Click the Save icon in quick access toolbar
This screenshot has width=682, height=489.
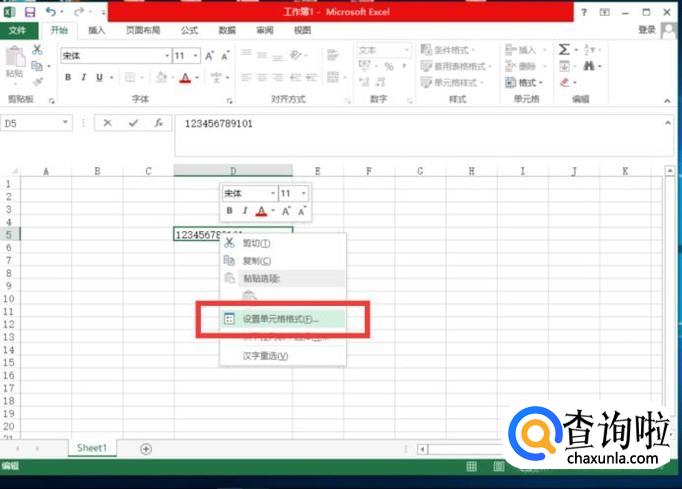pos(29,12)
